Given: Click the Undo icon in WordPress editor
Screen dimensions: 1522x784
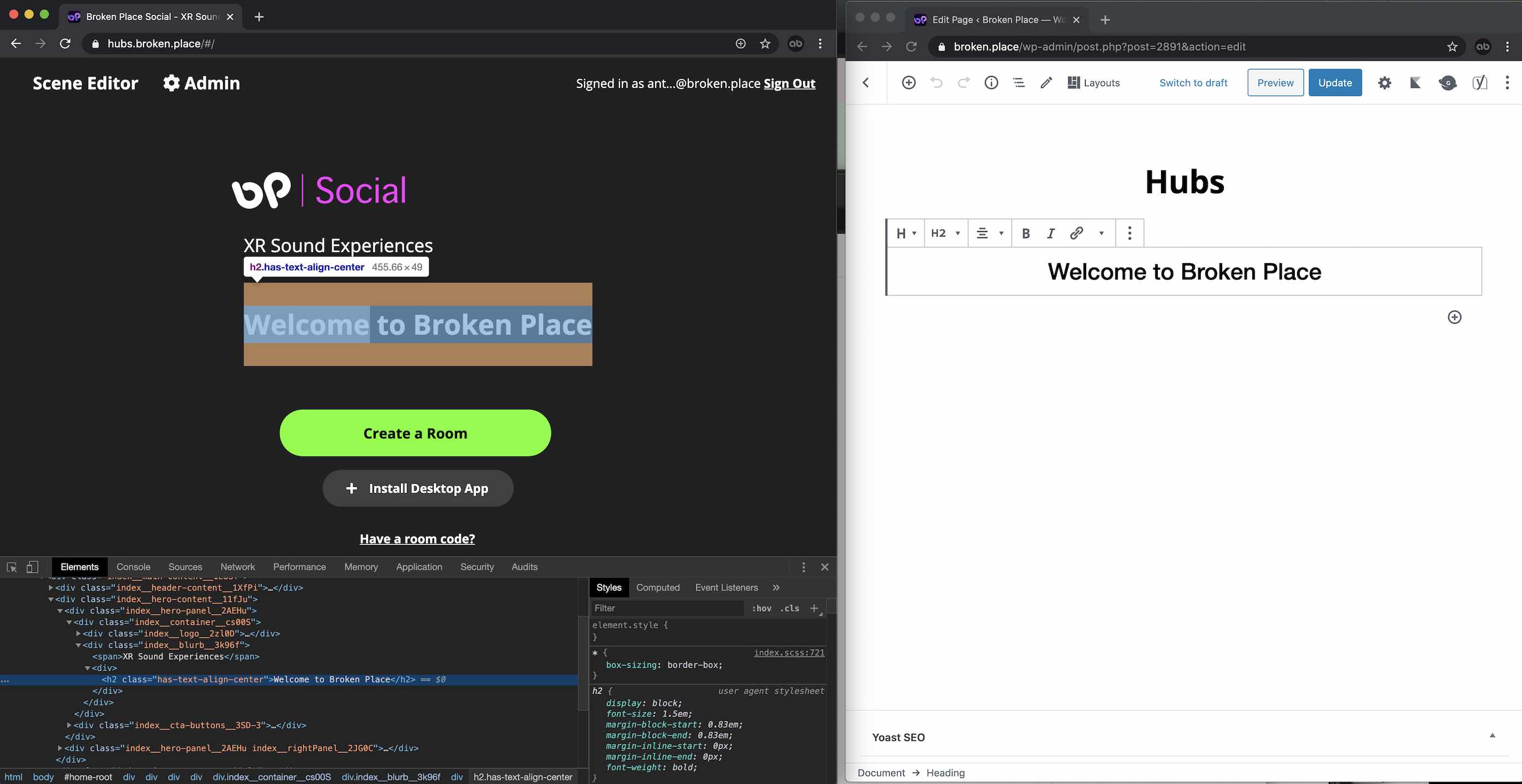Looking at the screenshot, I should [x=935, y=82].
